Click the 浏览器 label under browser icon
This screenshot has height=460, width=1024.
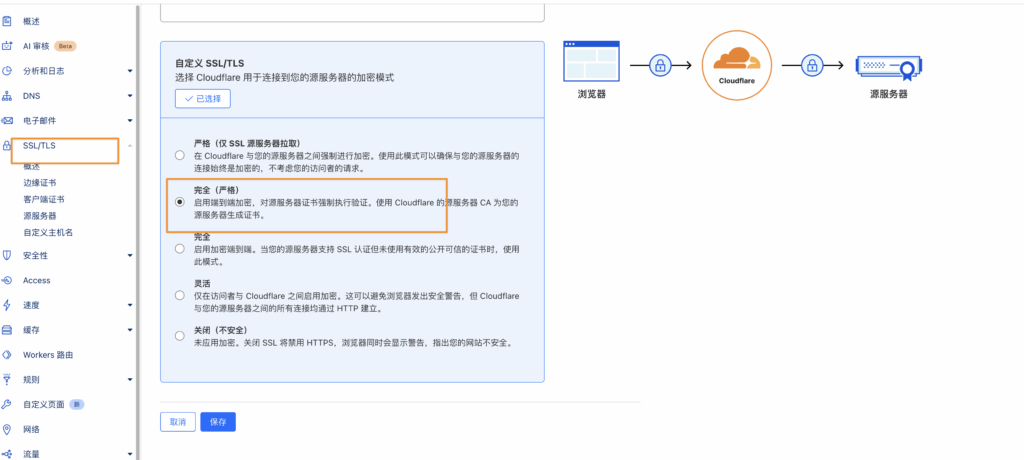coord(592,94)
